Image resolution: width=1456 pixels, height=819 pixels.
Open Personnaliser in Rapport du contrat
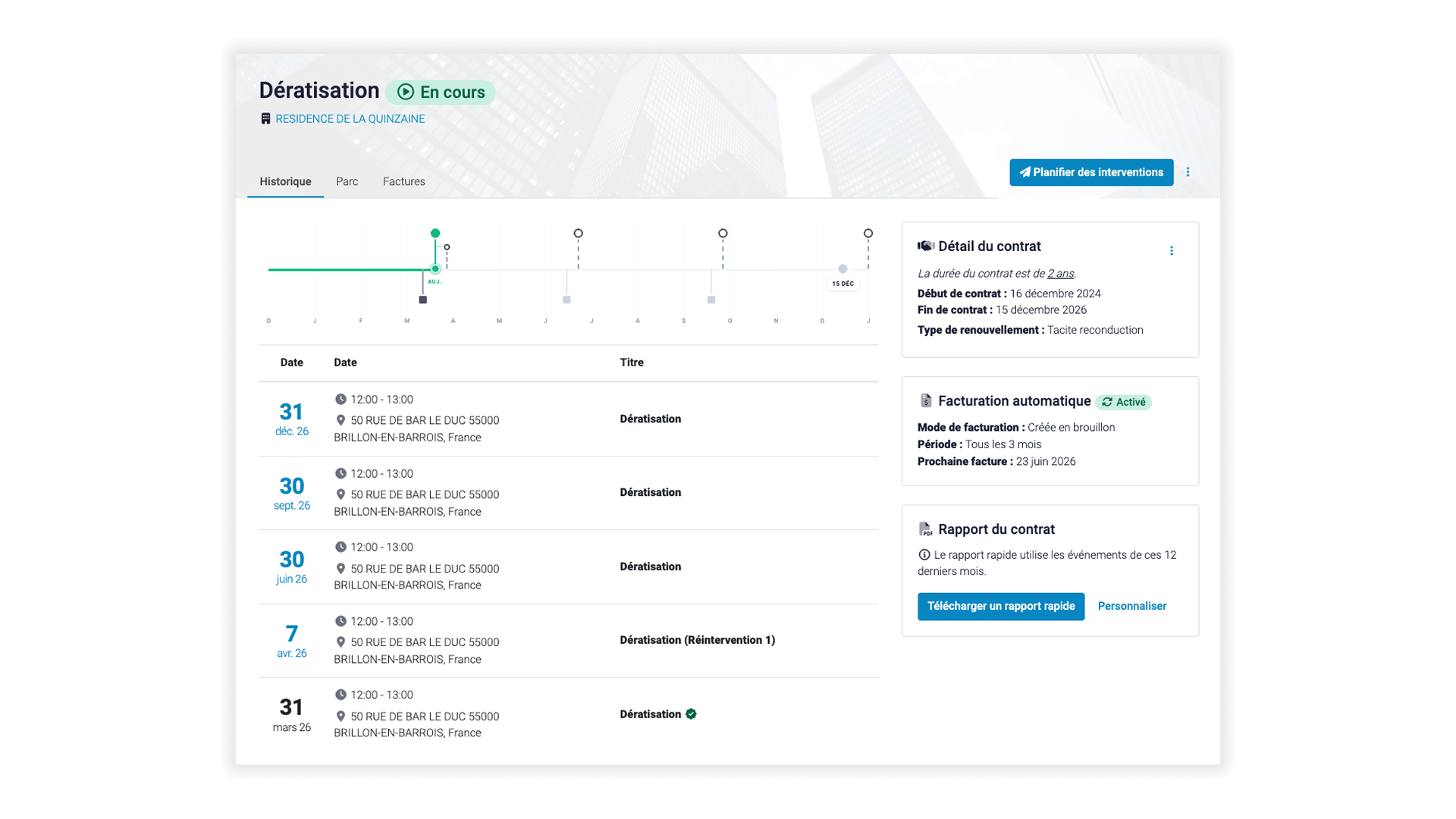(1131, 606)
